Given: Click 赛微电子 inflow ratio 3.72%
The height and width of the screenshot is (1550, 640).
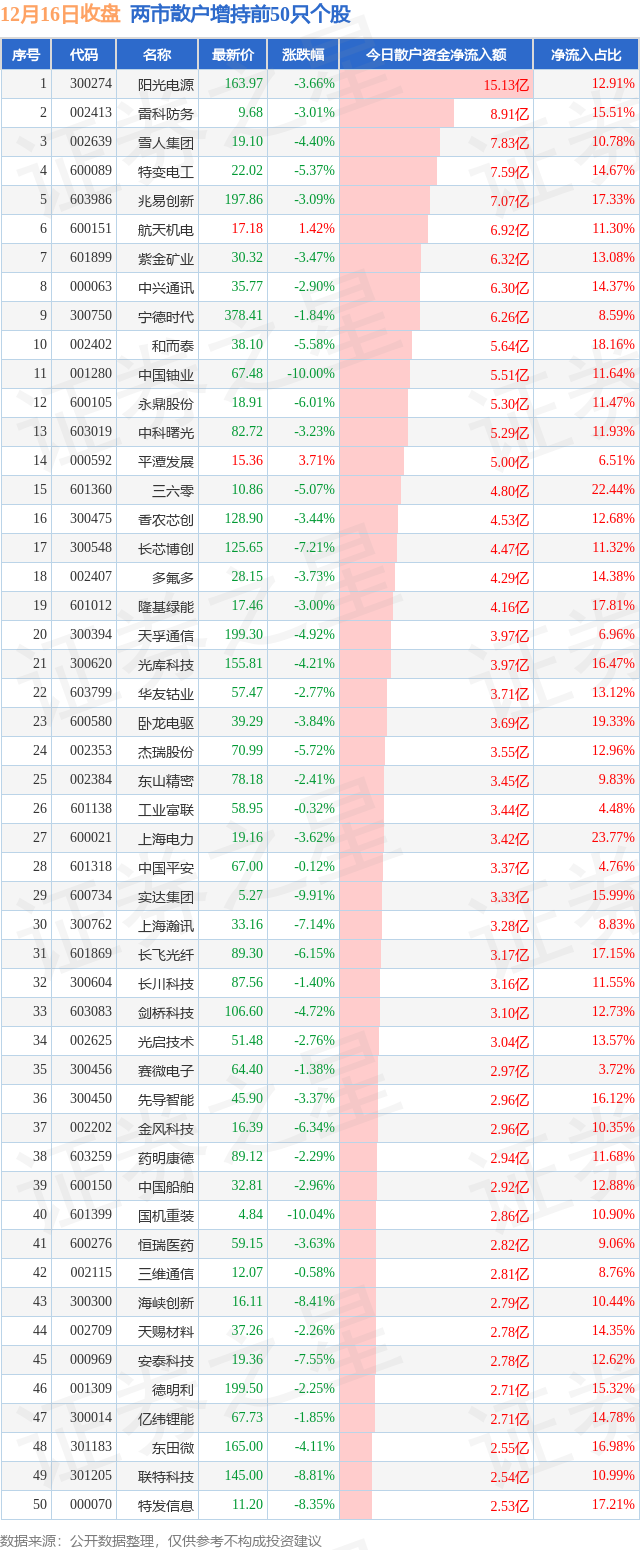Looking at the screenshot, I should tap(616, 1070).
